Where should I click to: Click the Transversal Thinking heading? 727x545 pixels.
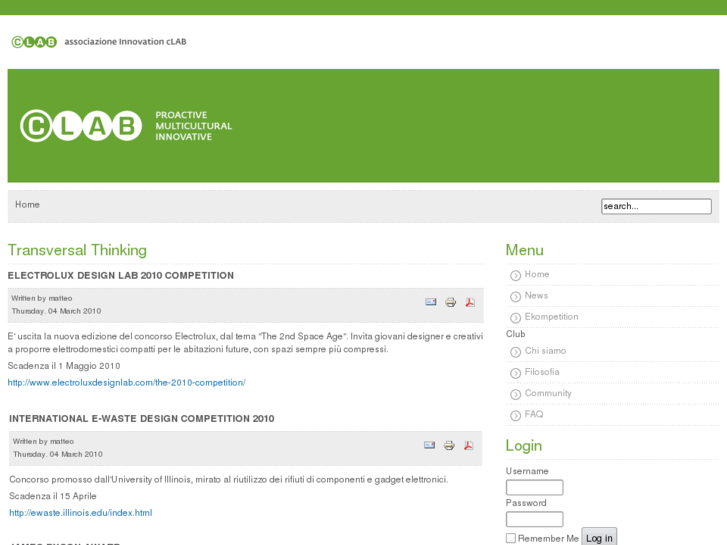click(77, 250)
